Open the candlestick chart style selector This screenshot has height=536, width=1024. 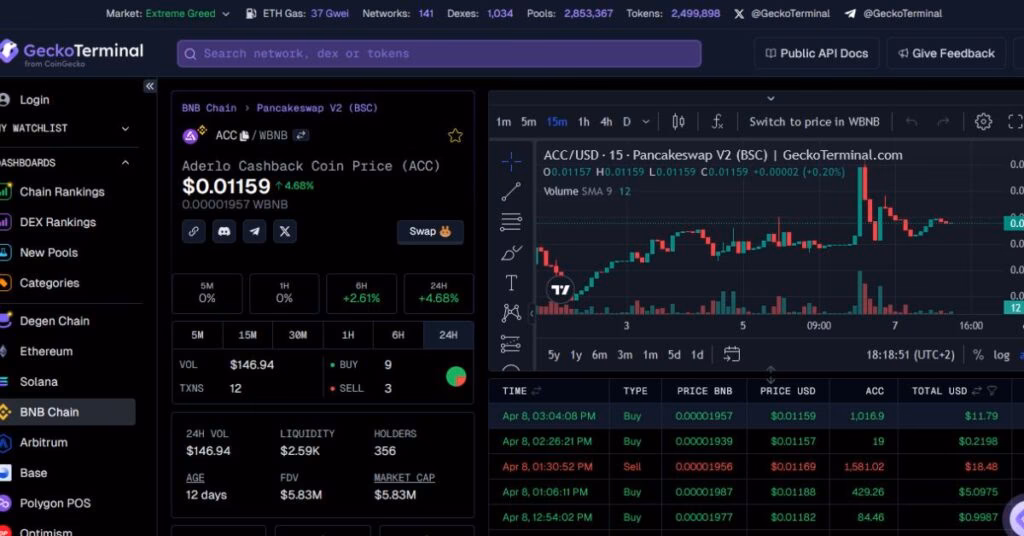click(x=678, y=122)
